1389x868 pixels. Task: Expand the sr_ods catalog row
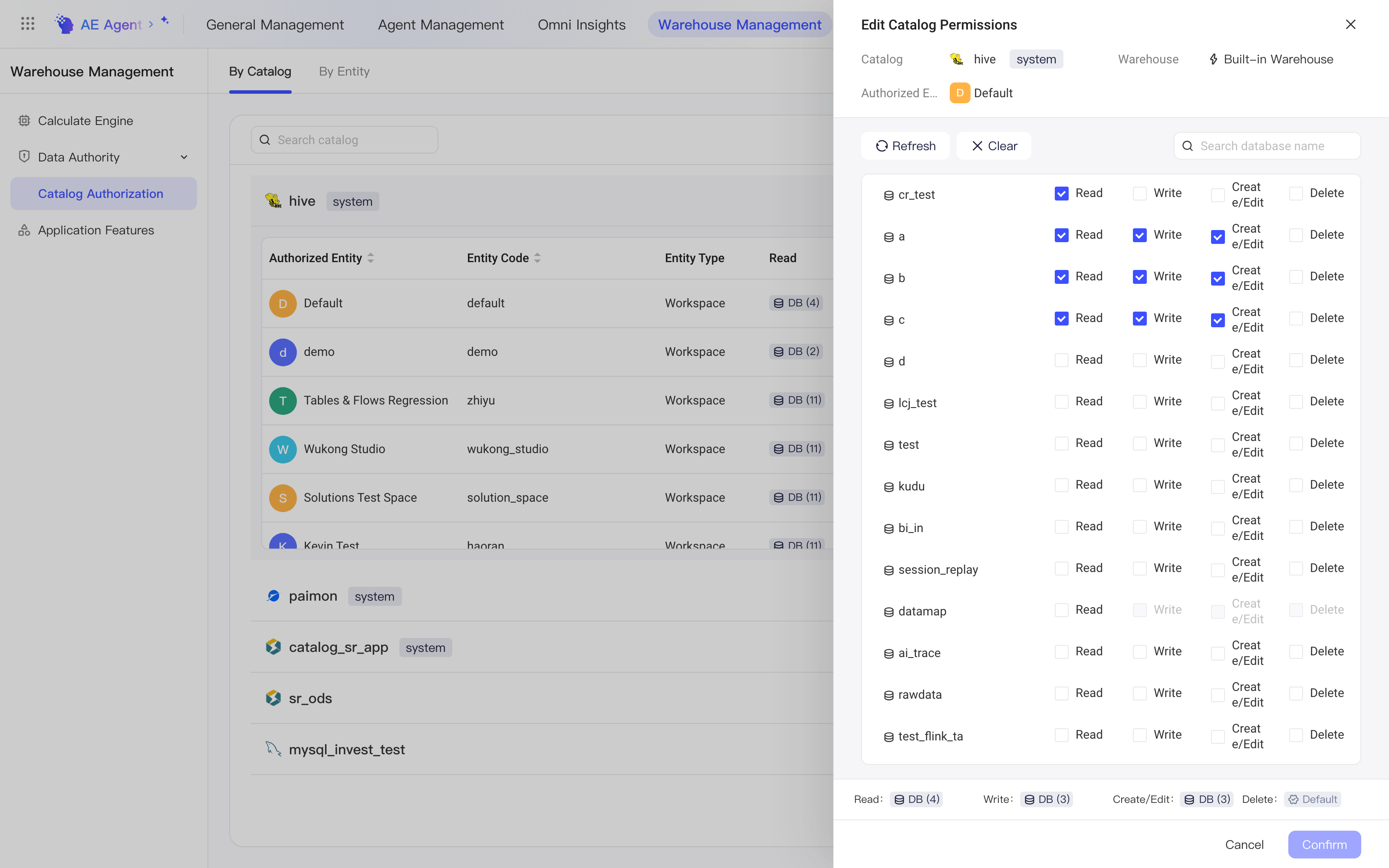542,698
